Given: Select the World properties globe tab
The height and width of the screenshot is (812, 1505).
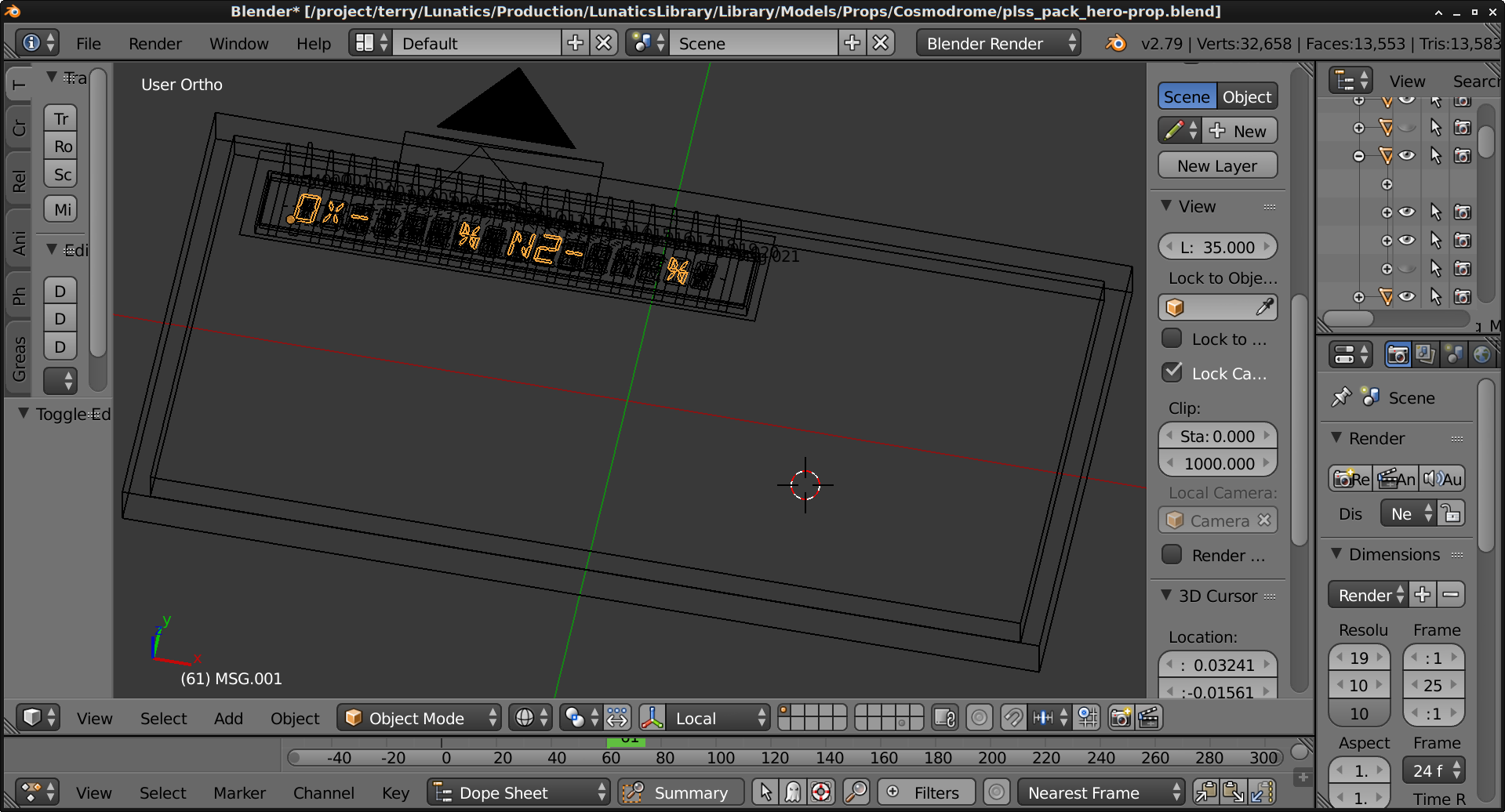Looking at the screenshot, I should pyautogui.click(x=1481, y=355).
